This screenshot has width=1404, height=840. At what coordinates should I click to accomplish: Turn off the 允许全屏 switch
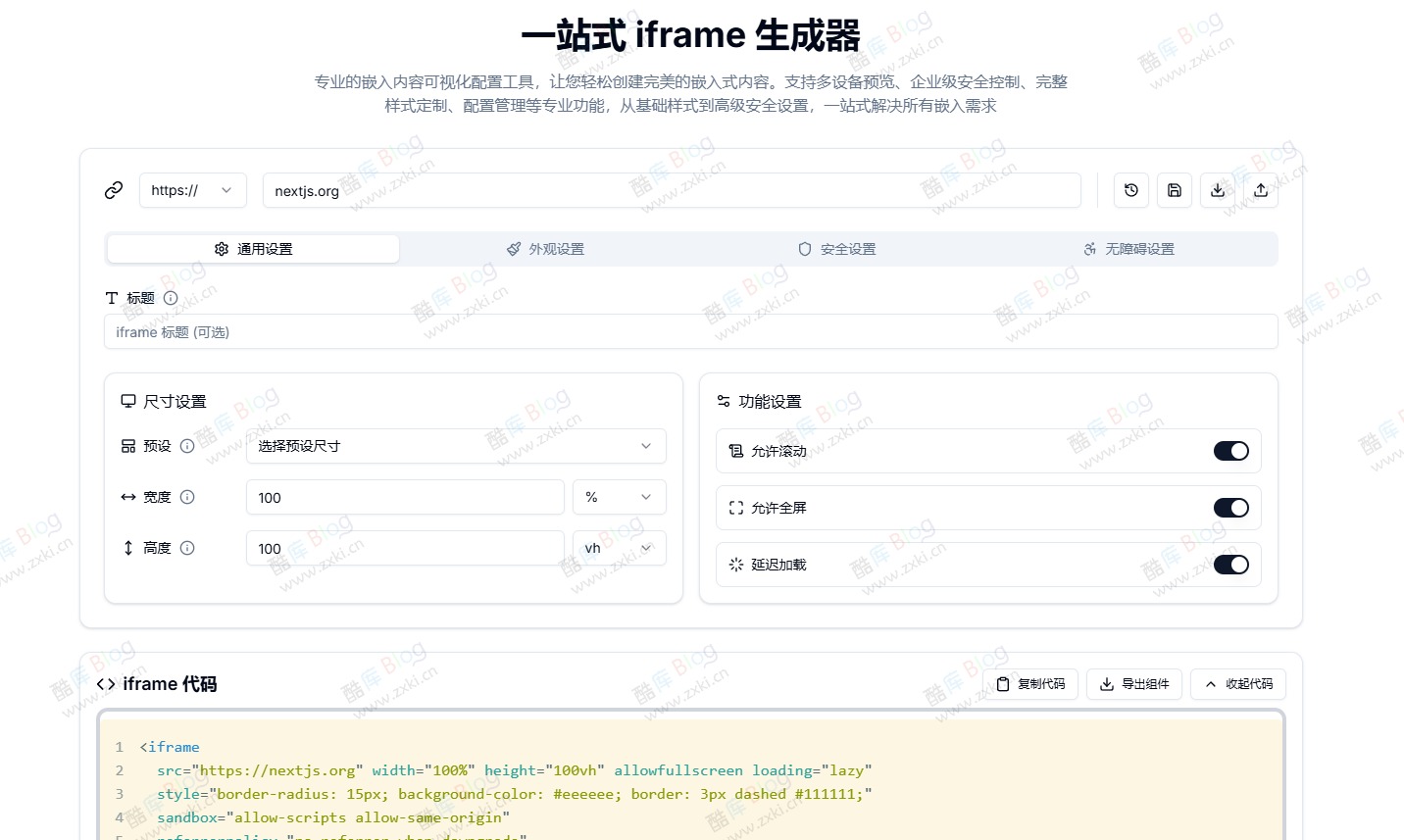click(x=1230, y=508)
